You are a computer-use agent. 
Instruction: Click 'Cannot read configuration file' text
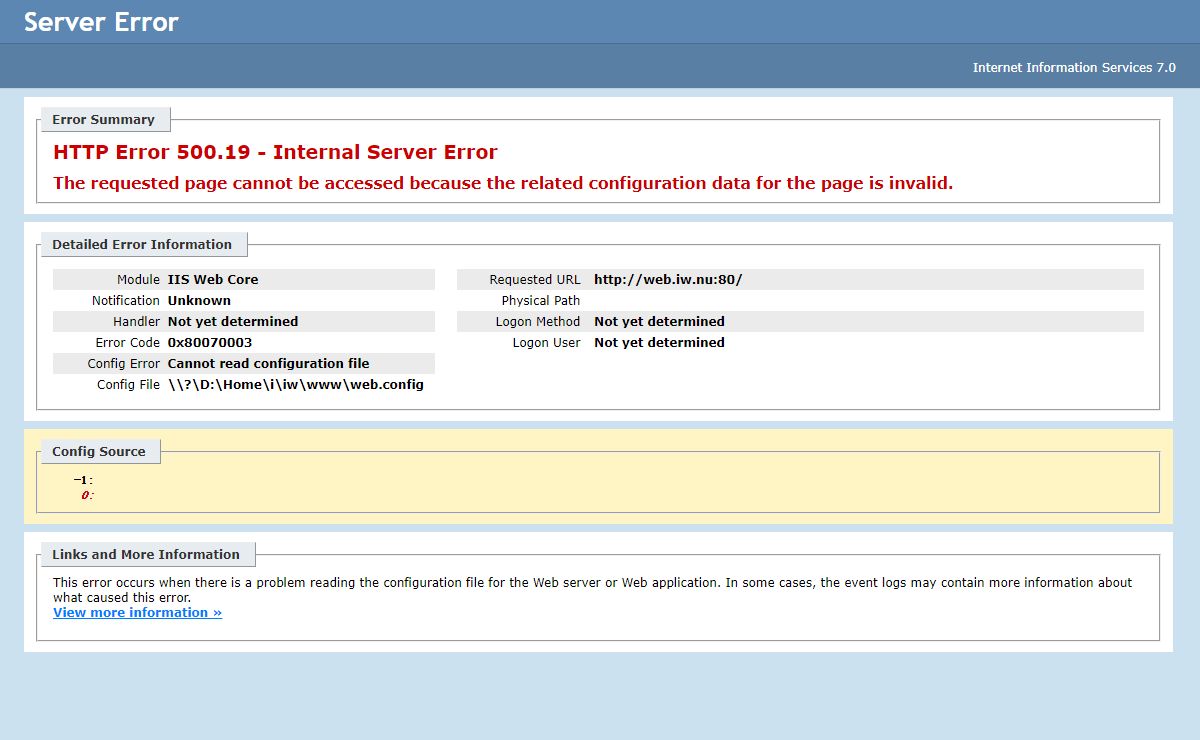(x=268, y=363)
